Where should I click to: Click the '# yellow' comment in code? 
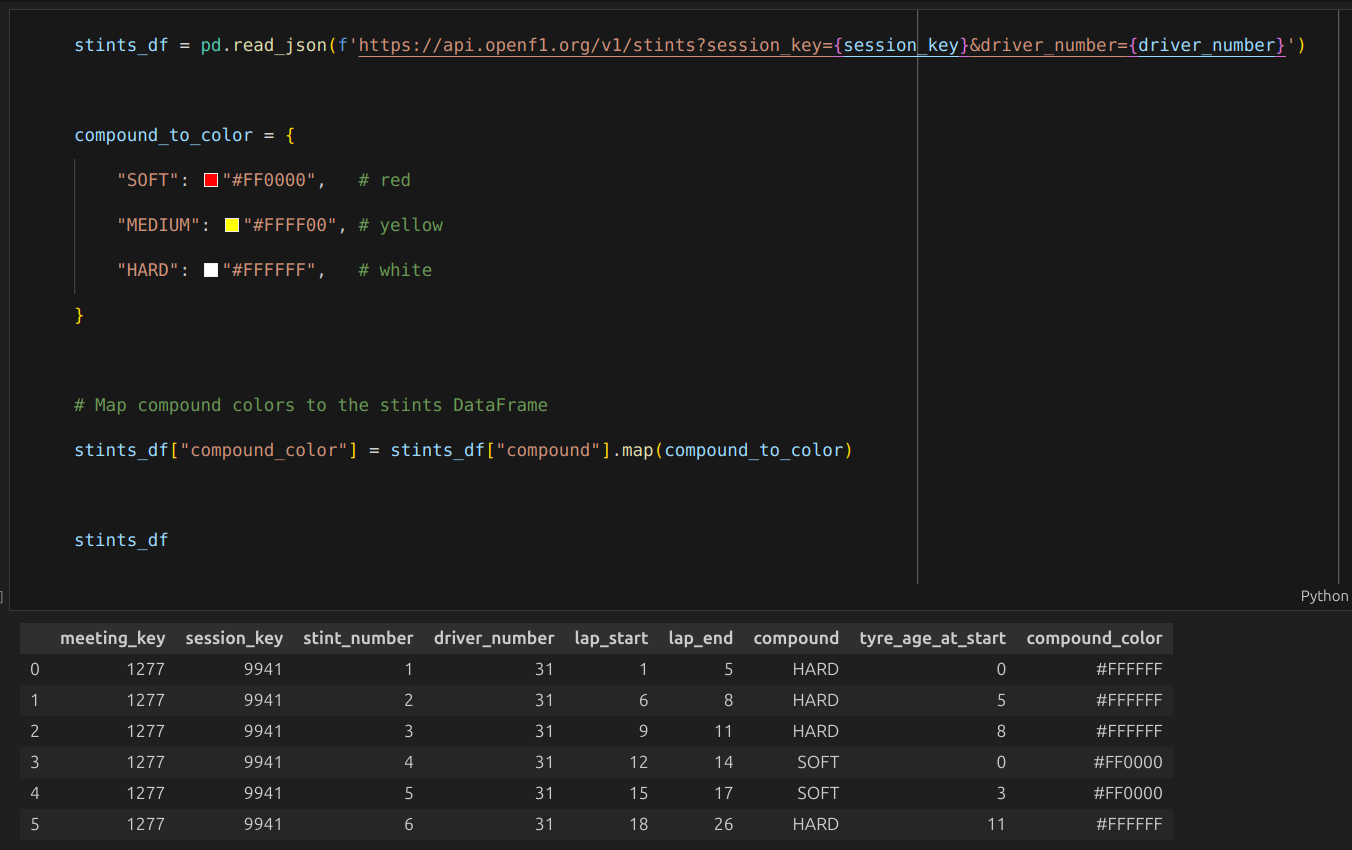coord(401,225)
